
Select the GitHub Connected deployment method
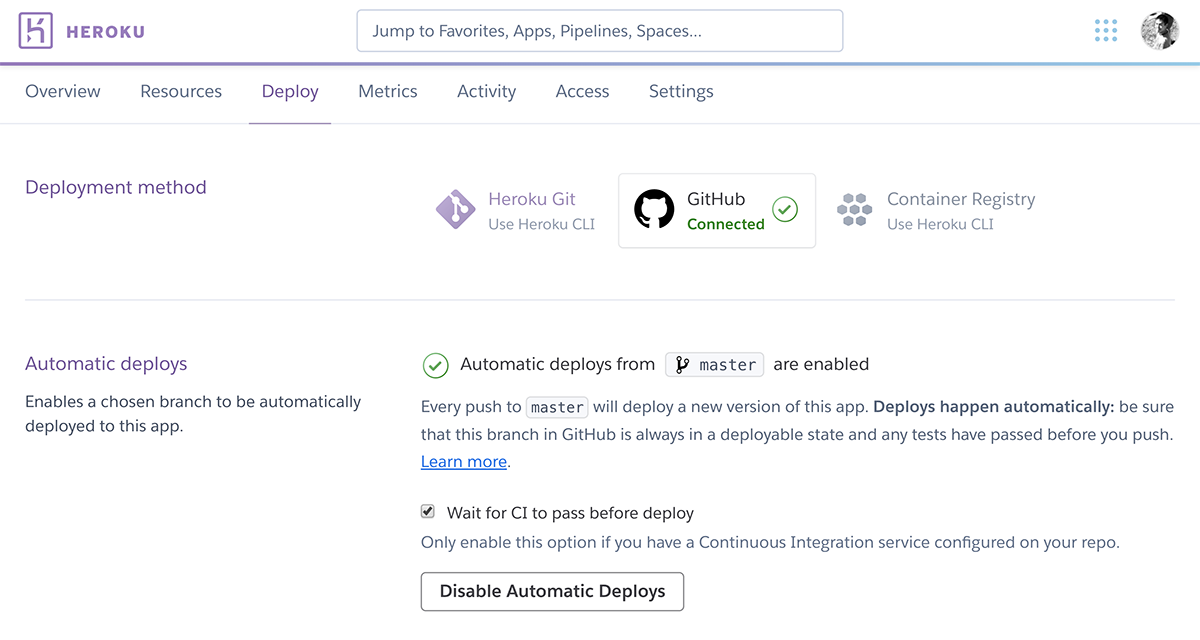tap(717, 210)
